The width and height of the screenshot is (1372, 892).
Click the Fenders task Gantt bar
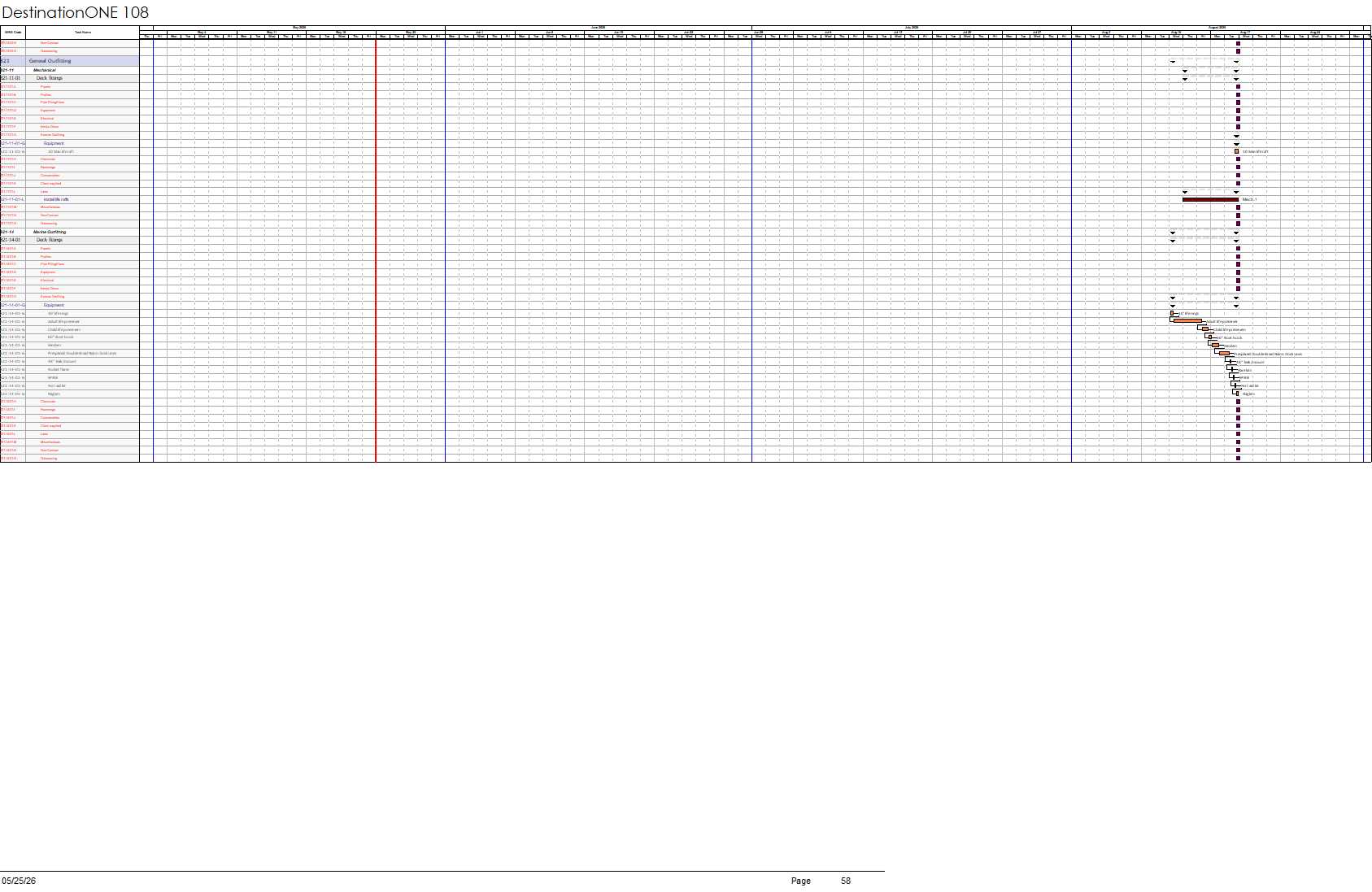click(x=1216, y=346)
